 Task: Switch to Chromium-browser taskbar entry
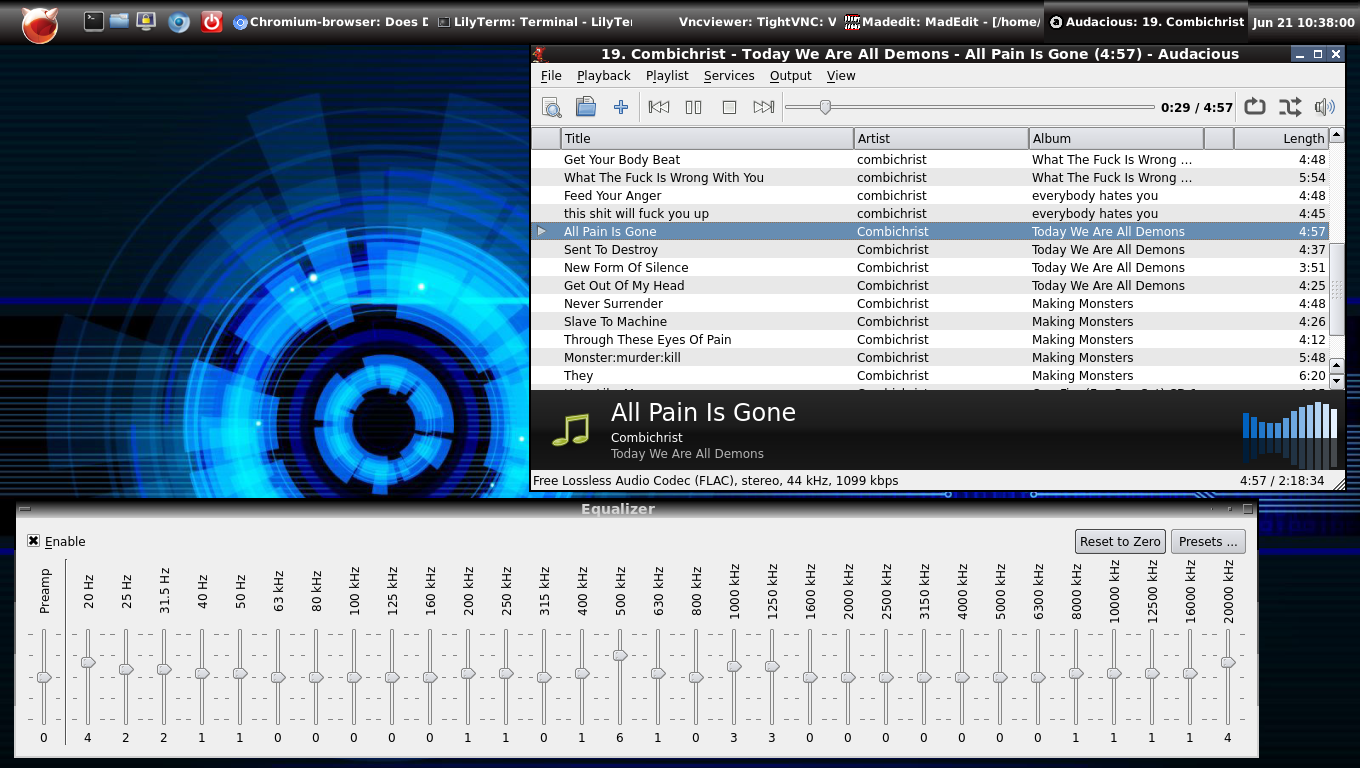(x=330, y=22)
